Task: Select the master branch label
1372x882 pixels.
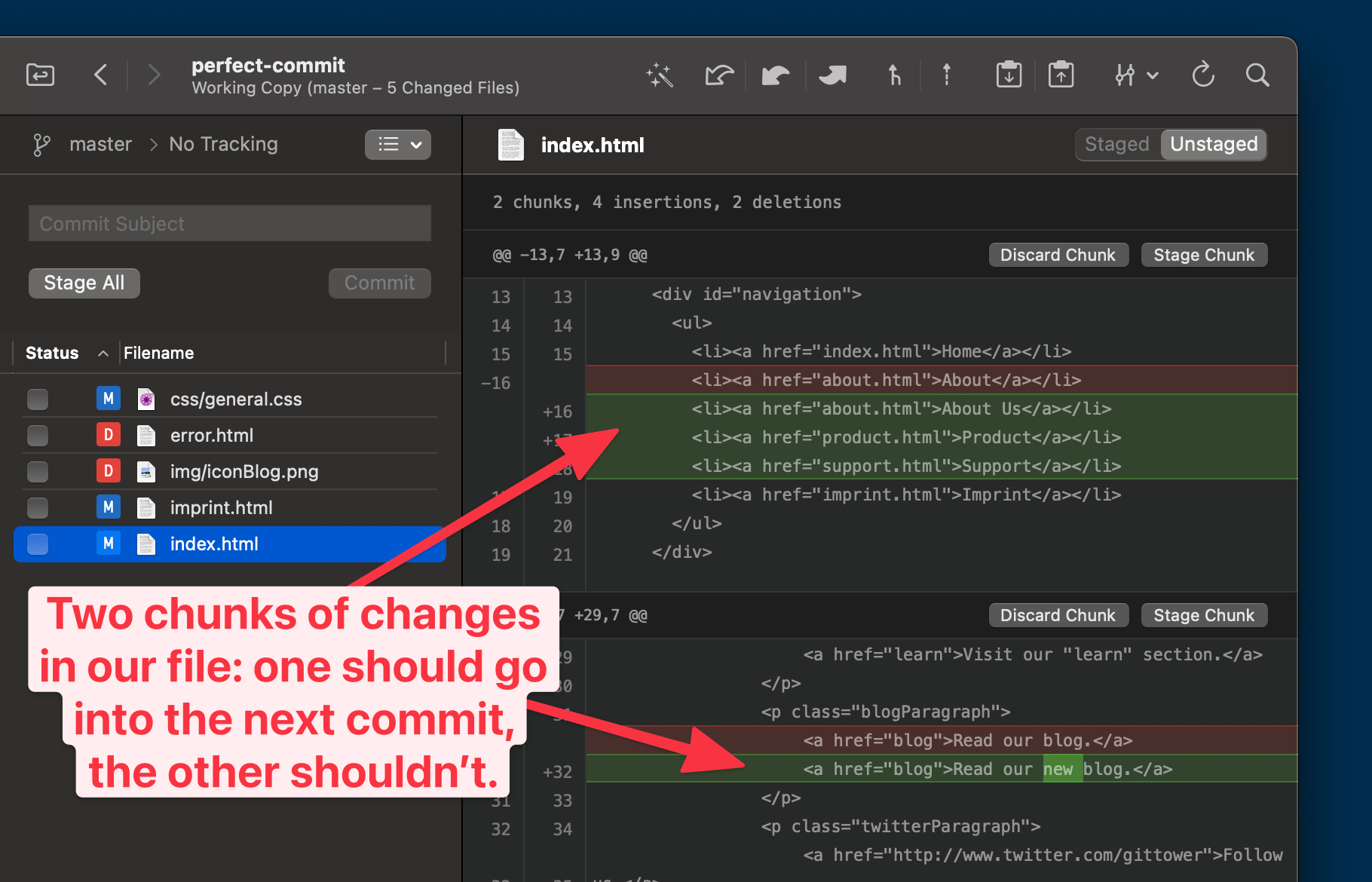Action: pos(100,144)
